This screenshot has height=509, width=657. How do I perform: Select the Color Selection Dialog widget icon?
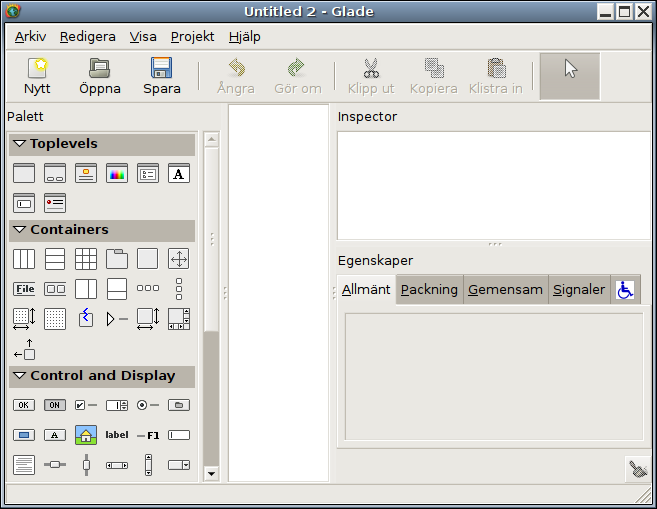coord(117,173)
